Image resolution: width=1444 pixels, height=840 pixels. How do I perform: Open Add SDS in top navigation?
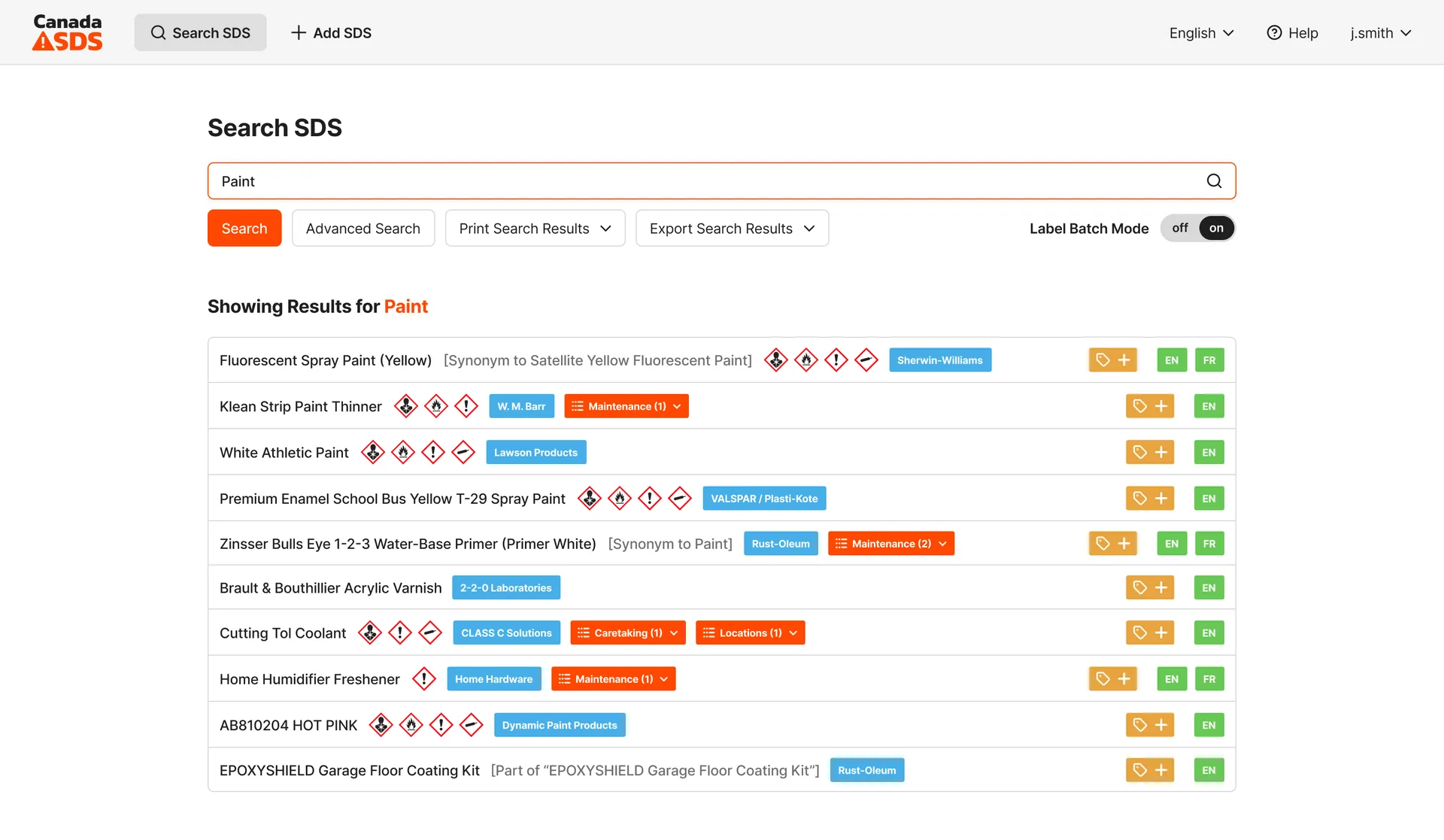(x=331, y=32)
